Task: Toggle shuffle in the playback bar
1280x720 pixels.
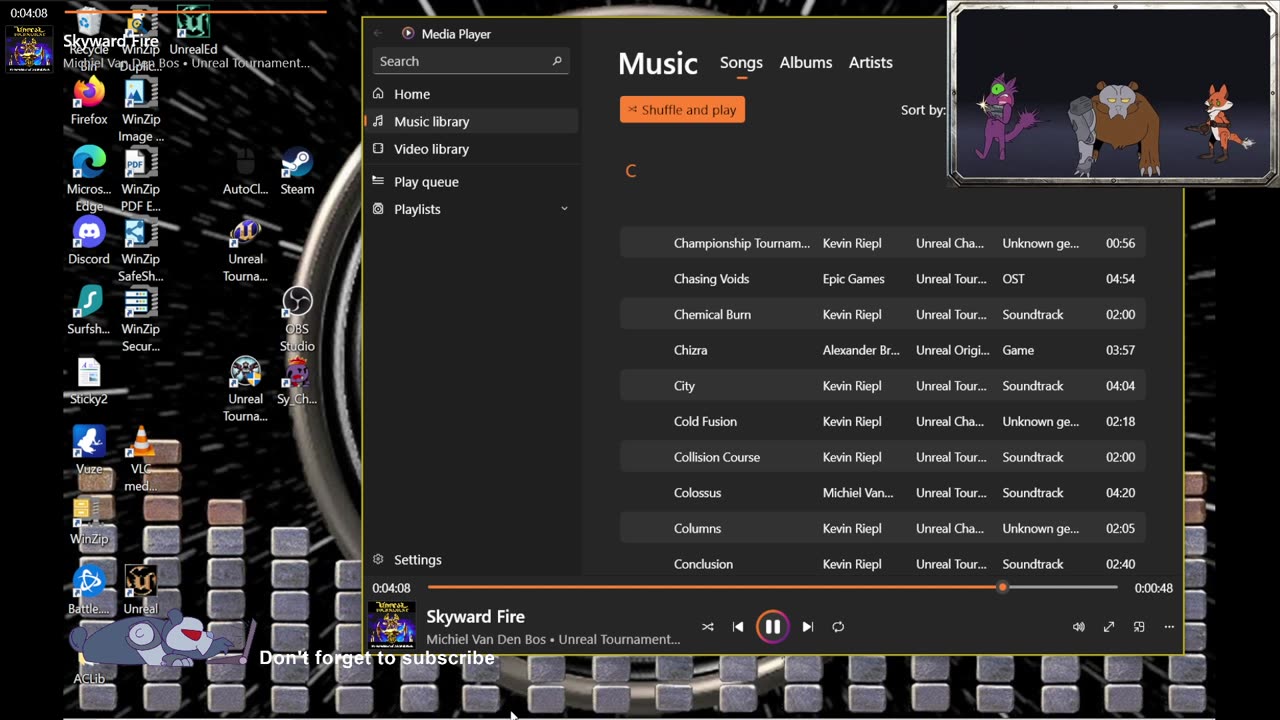Action: point(708,627)
